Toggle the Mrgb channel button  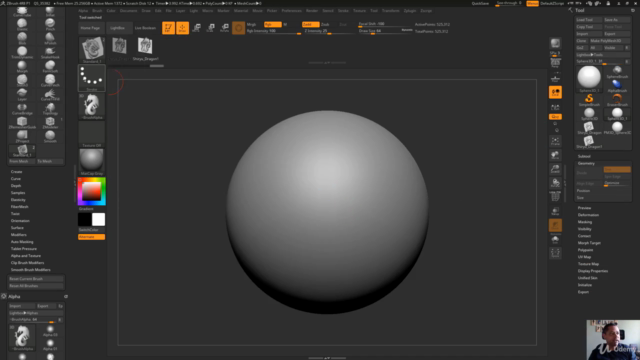coord(252,24)
